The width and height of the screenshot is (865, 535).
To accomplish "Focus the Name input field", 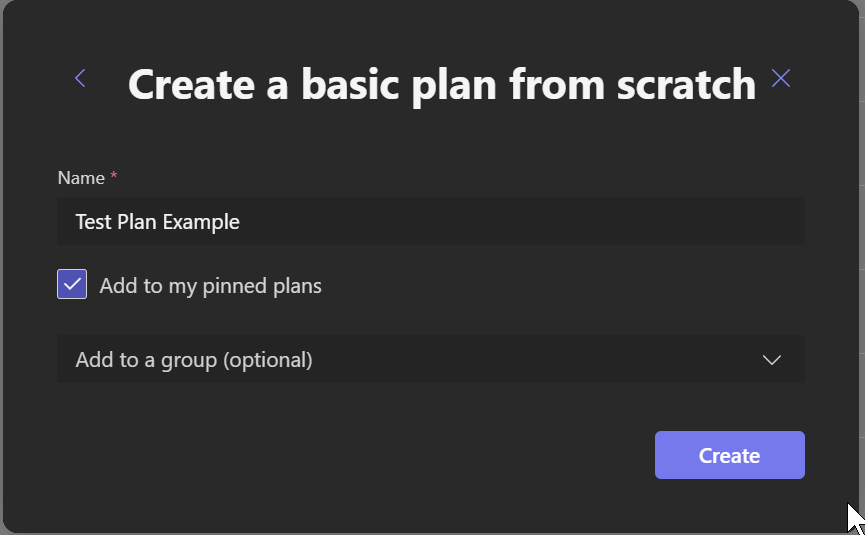I will click(x=431, y=221).
